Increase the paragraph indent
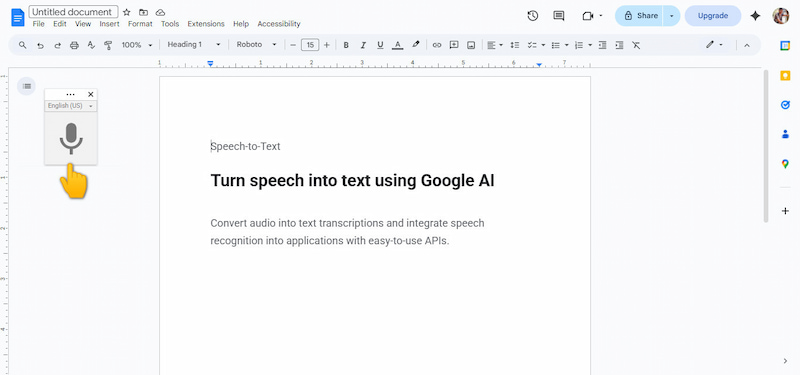Image resolution: width=800 pixels, height=375 pixels. (x=619, y=45)
